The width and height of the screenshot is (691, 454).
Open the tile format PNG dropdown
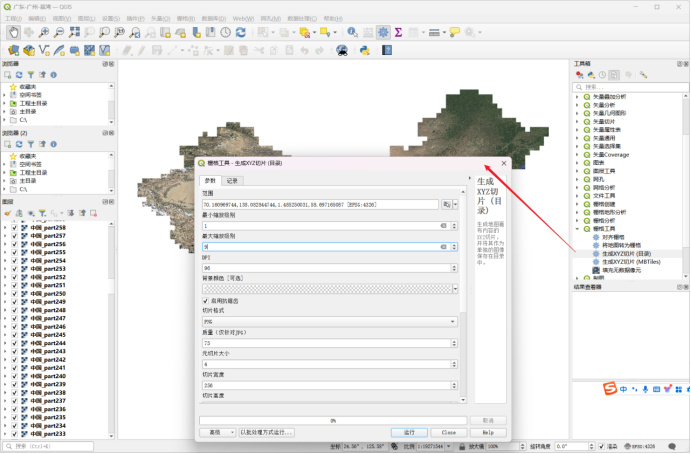(x=330, y=322)
